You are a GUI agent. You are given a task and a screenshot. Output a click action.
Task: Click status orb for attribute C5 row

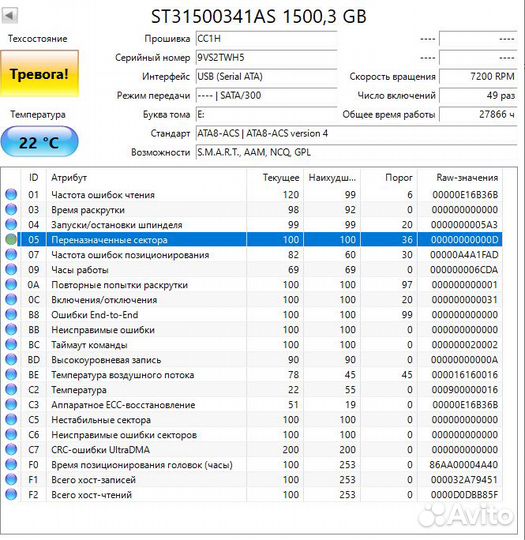(x=11, y=419)
